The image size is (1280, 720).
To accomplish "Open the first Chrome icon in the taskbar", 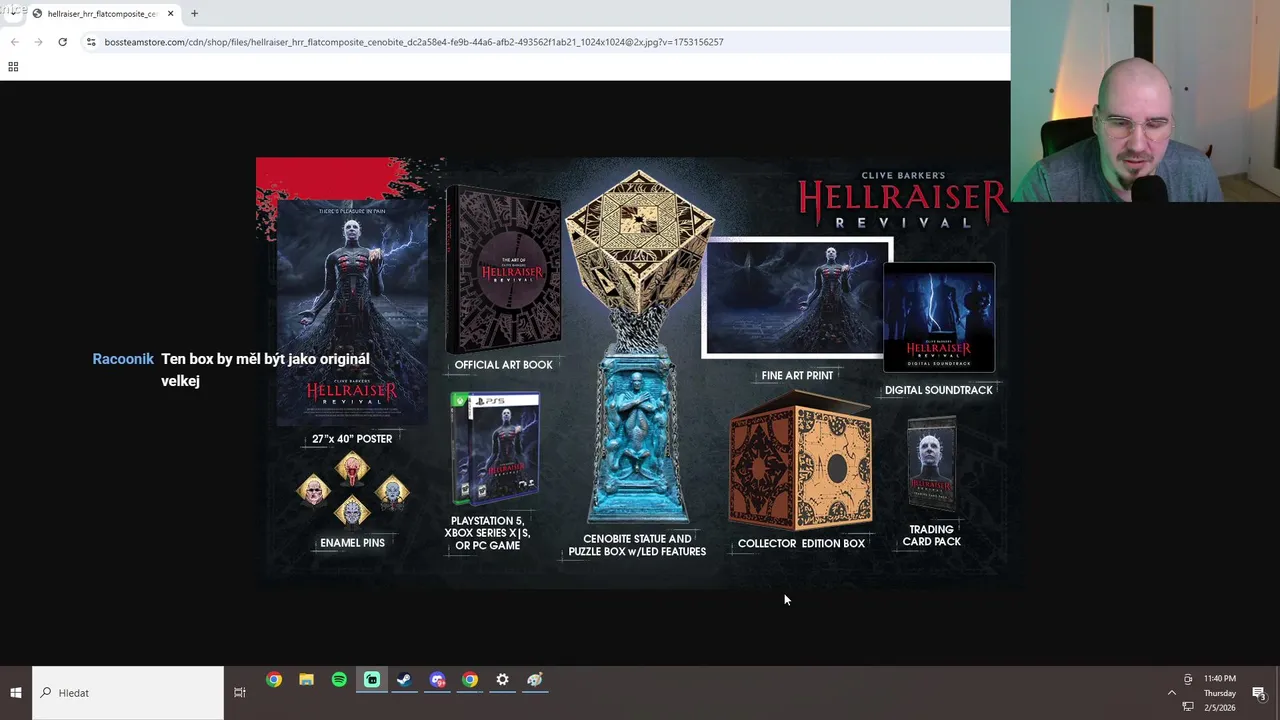I will click(x=274, y=680).
